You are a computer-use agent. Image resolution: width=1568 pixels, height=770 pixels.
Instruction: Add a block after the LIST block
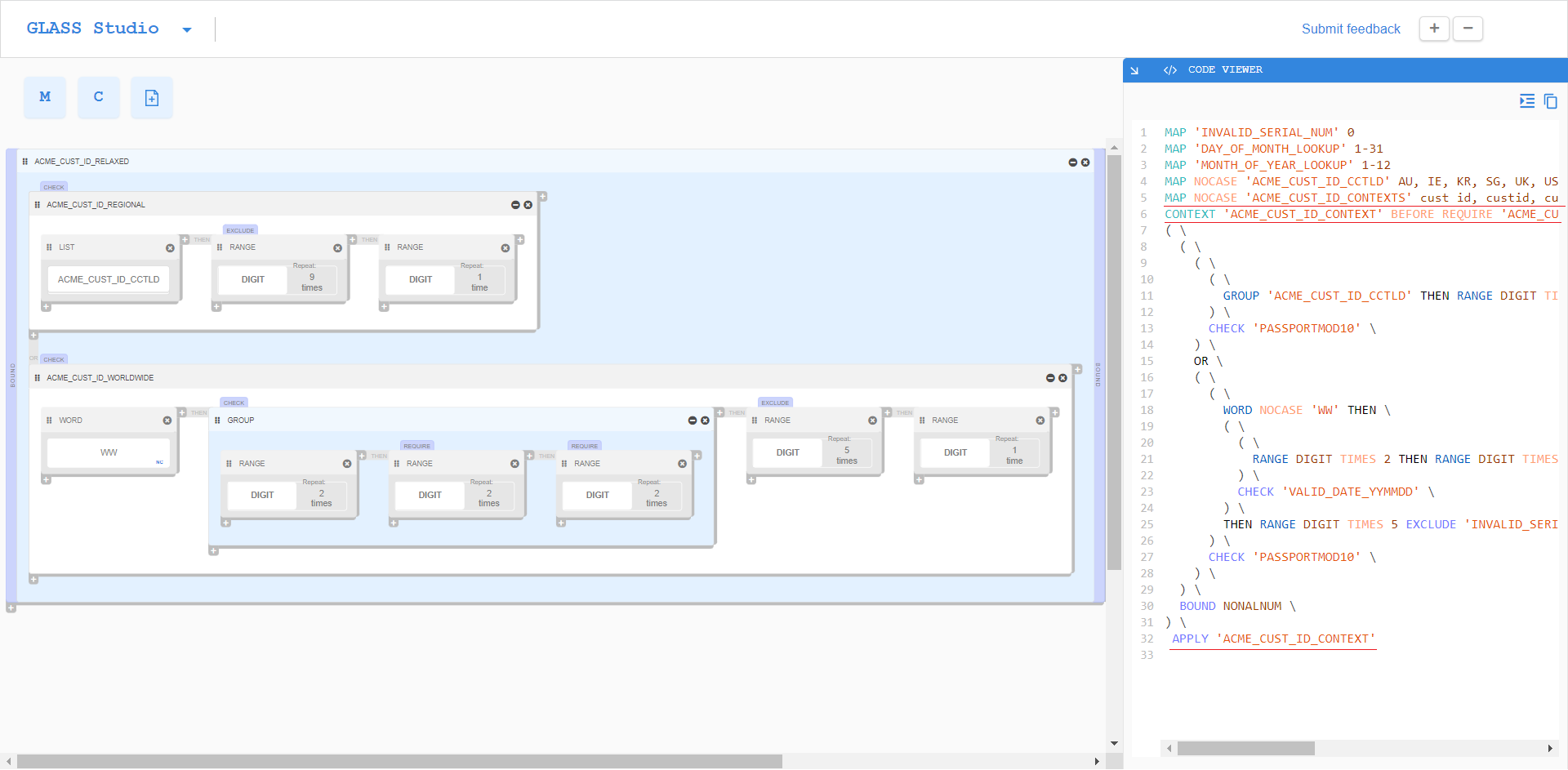point(185,240)
